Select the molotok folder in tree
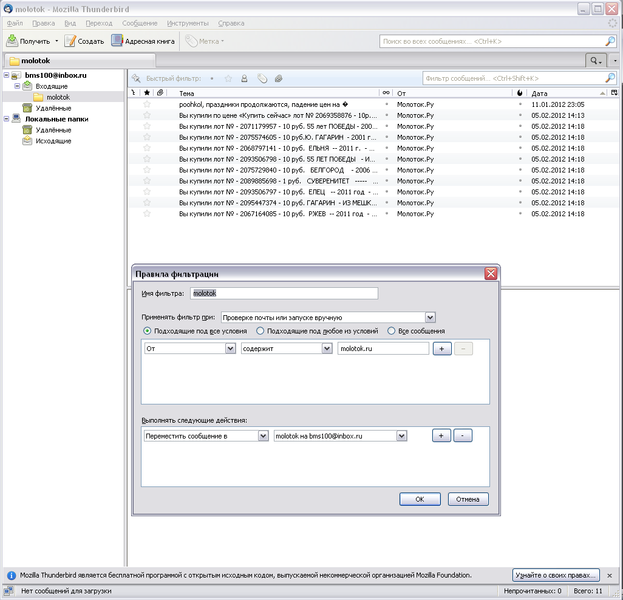 pyautogui.click(x=58, y=97)
